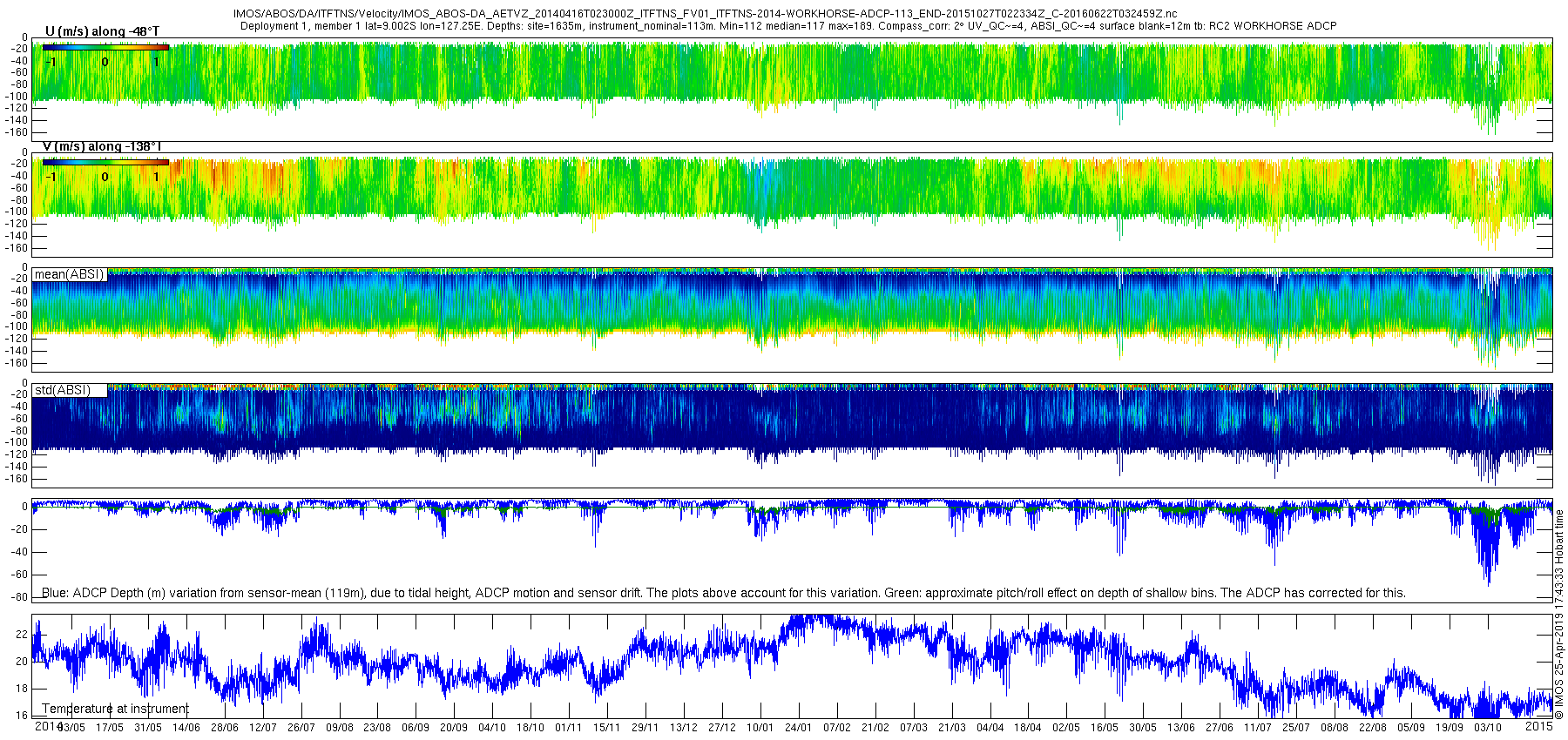This screenshot has width=1568, height=740.
Task: Click the '16/05' date tick
Action: click(x=1105, y=728)
